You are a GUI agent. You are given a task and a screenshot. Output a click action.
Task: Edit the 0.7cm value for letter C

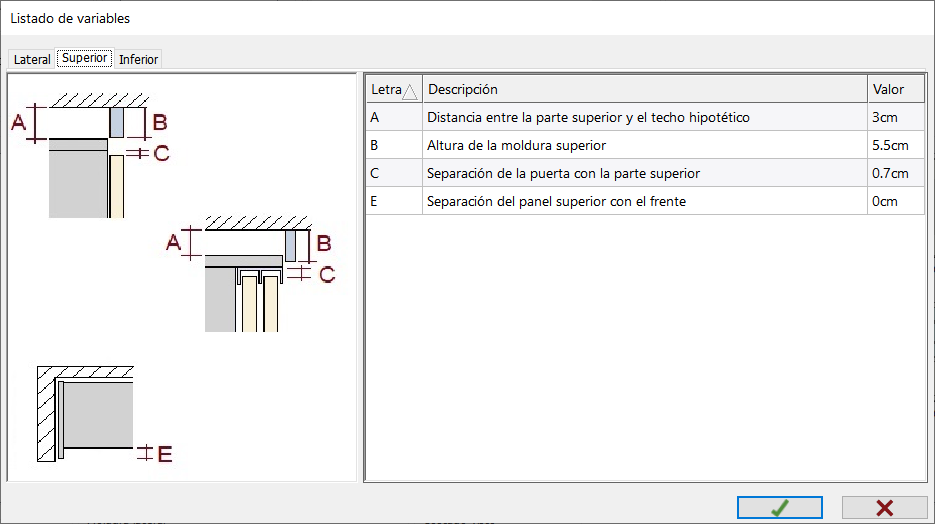click(x=896, y=173)
